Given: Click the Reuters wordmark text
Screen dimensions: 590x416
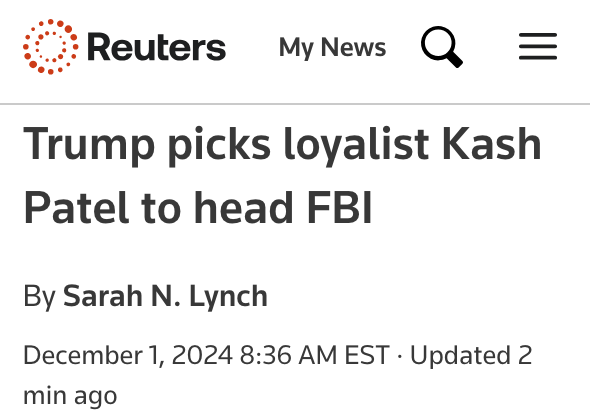Looking at the screenshot, I should coord(156,47).
